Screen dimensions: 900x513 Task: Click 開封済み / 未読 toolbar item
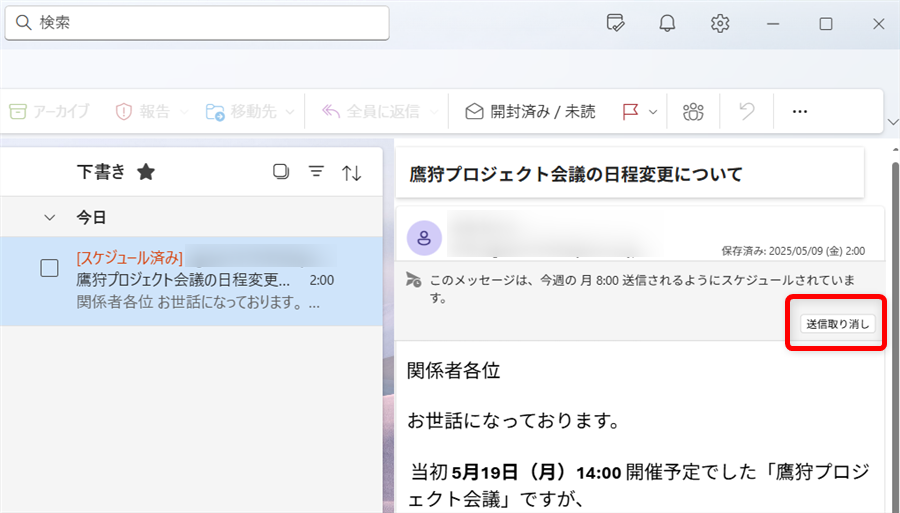530,112
